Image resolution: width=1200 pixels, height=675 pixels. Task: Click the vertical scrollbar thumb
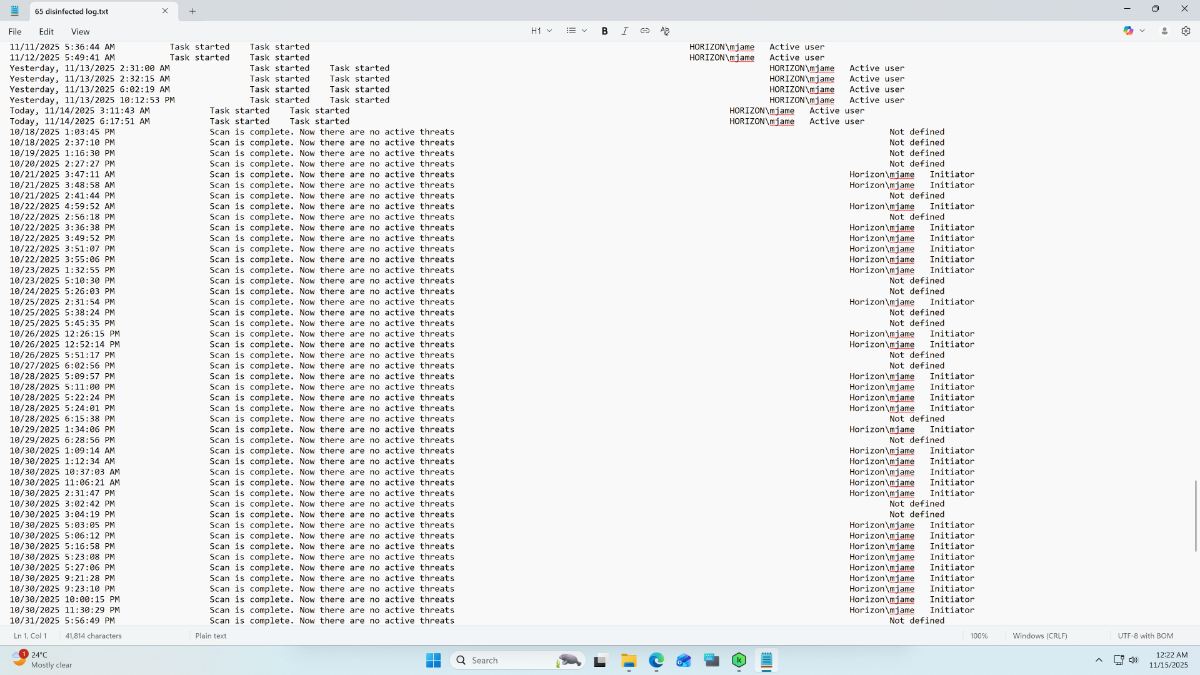tap(1195, 516)
